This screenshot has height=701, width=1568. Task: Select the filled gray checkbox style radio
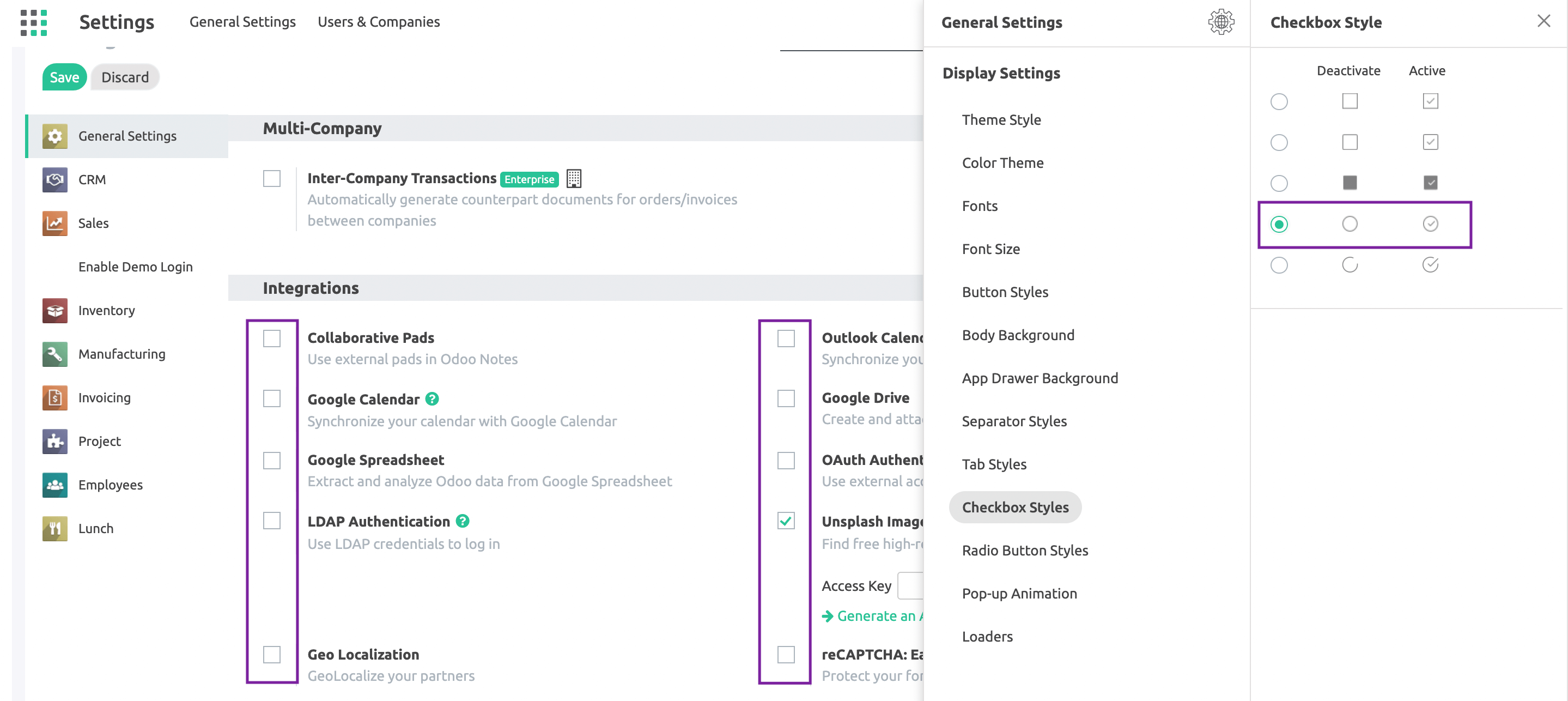click(x=1278, y=183)
